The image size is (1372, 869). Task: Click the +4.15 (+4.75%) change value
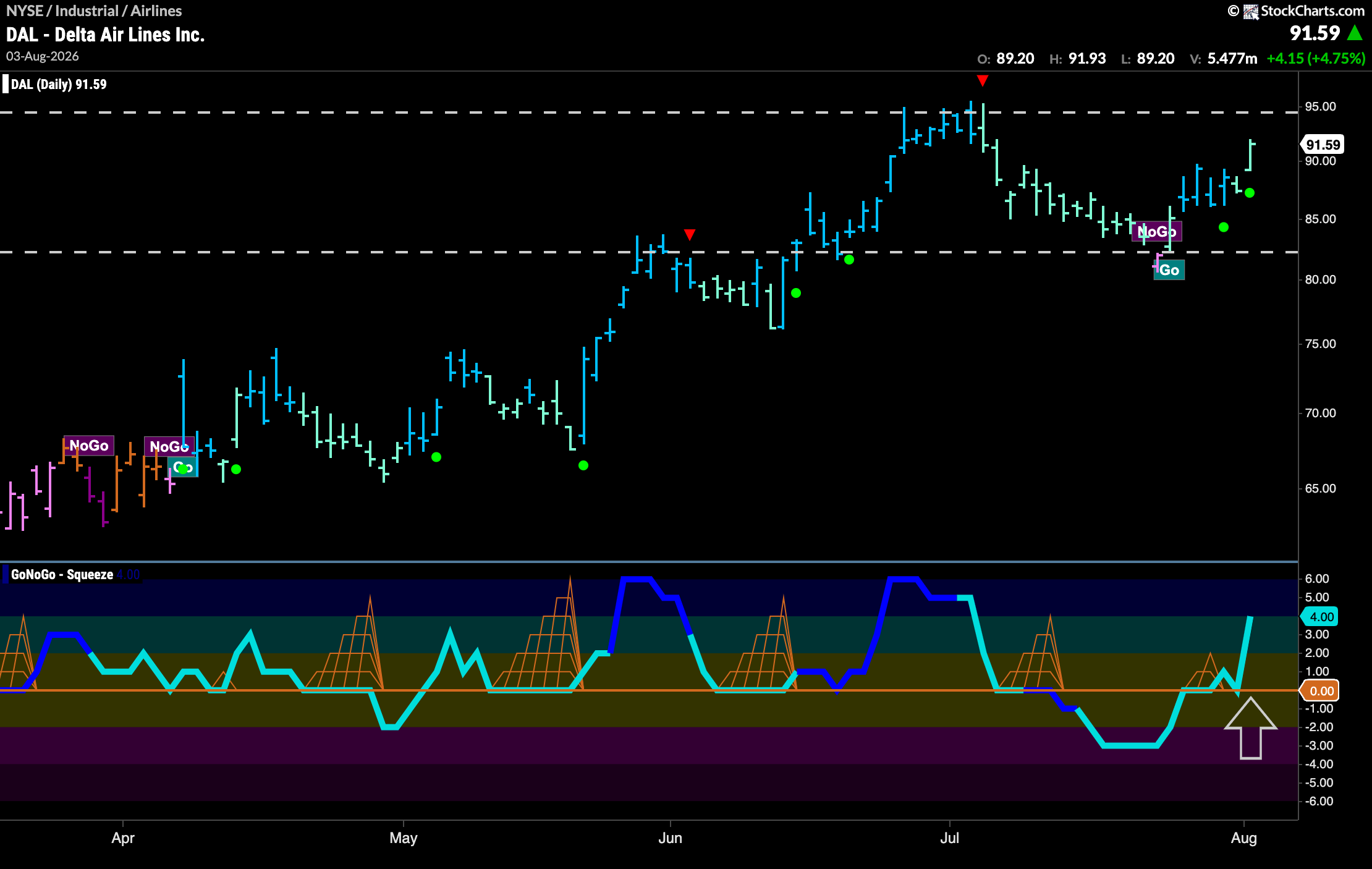[x=1316, y=59]
